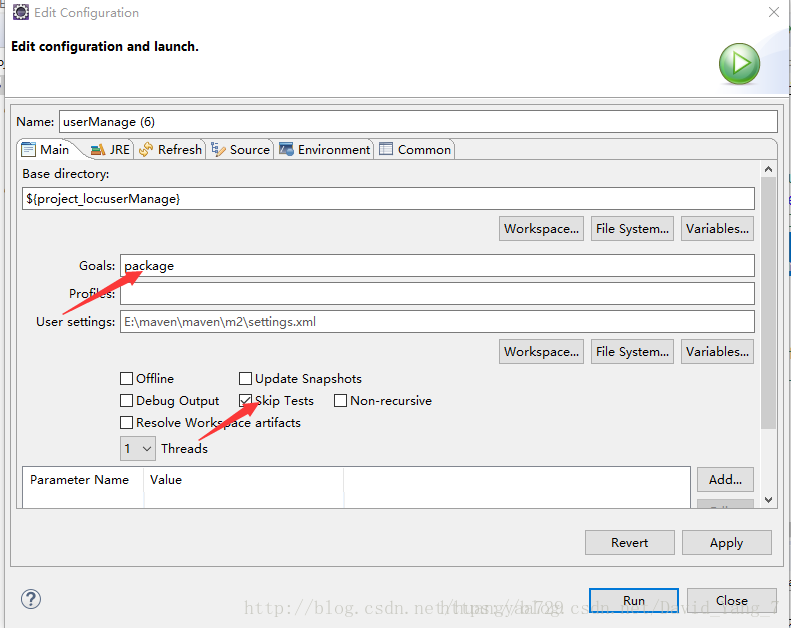Click the Value column header

pyautogui.click(x=244, y=480)
